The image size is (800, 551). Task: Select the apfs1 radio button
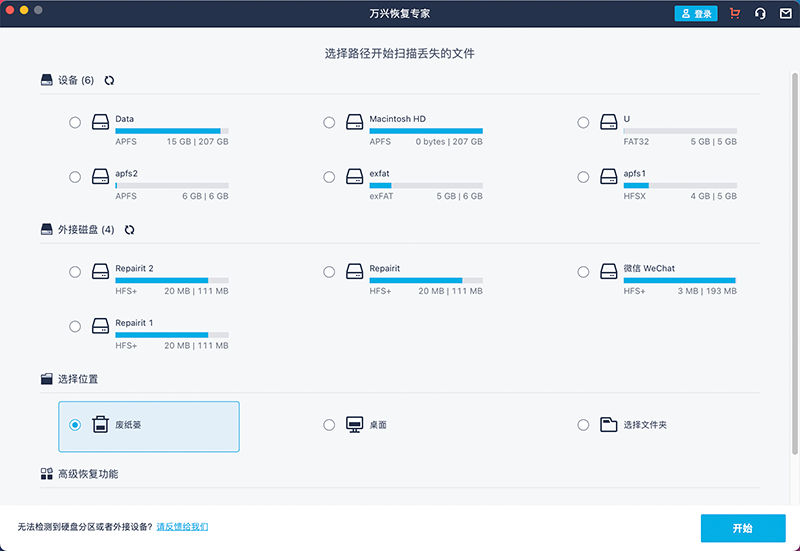(583, 177)
